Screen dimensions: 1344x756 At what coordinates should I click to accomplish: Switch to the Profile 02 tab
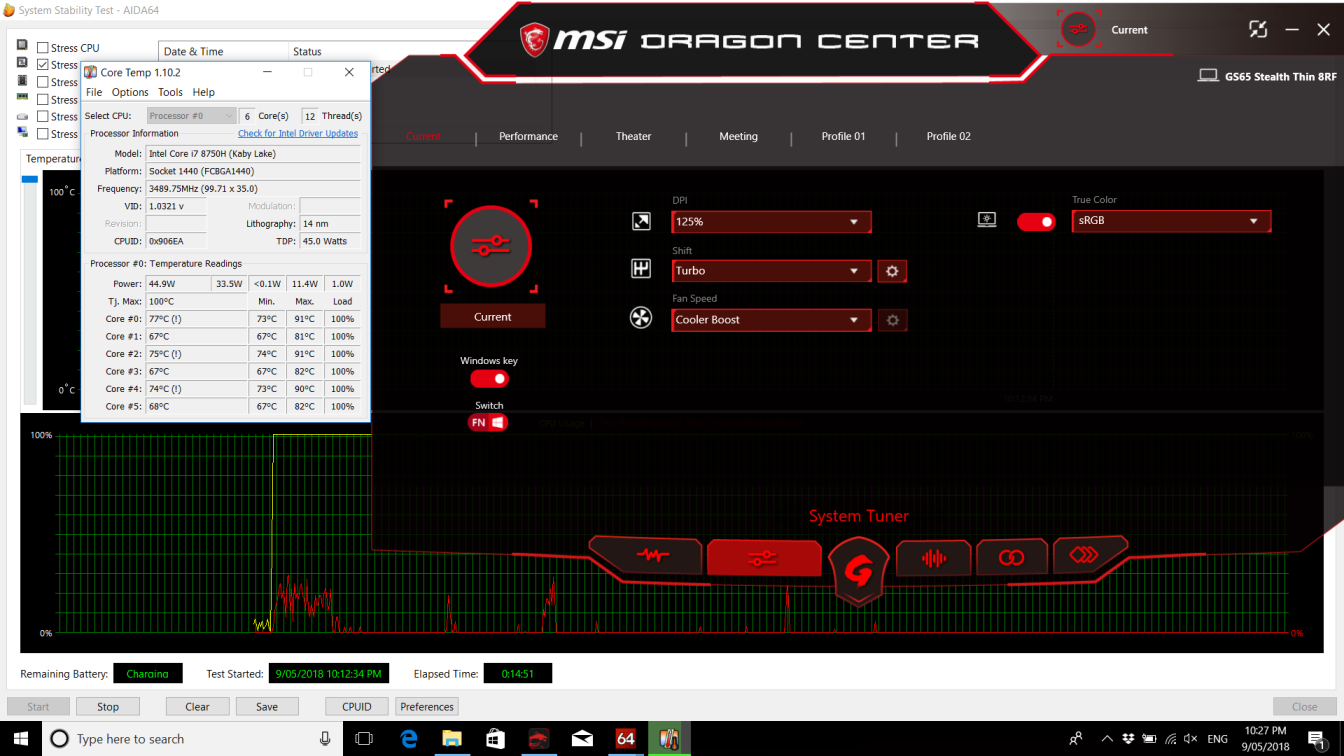point(948,136)
